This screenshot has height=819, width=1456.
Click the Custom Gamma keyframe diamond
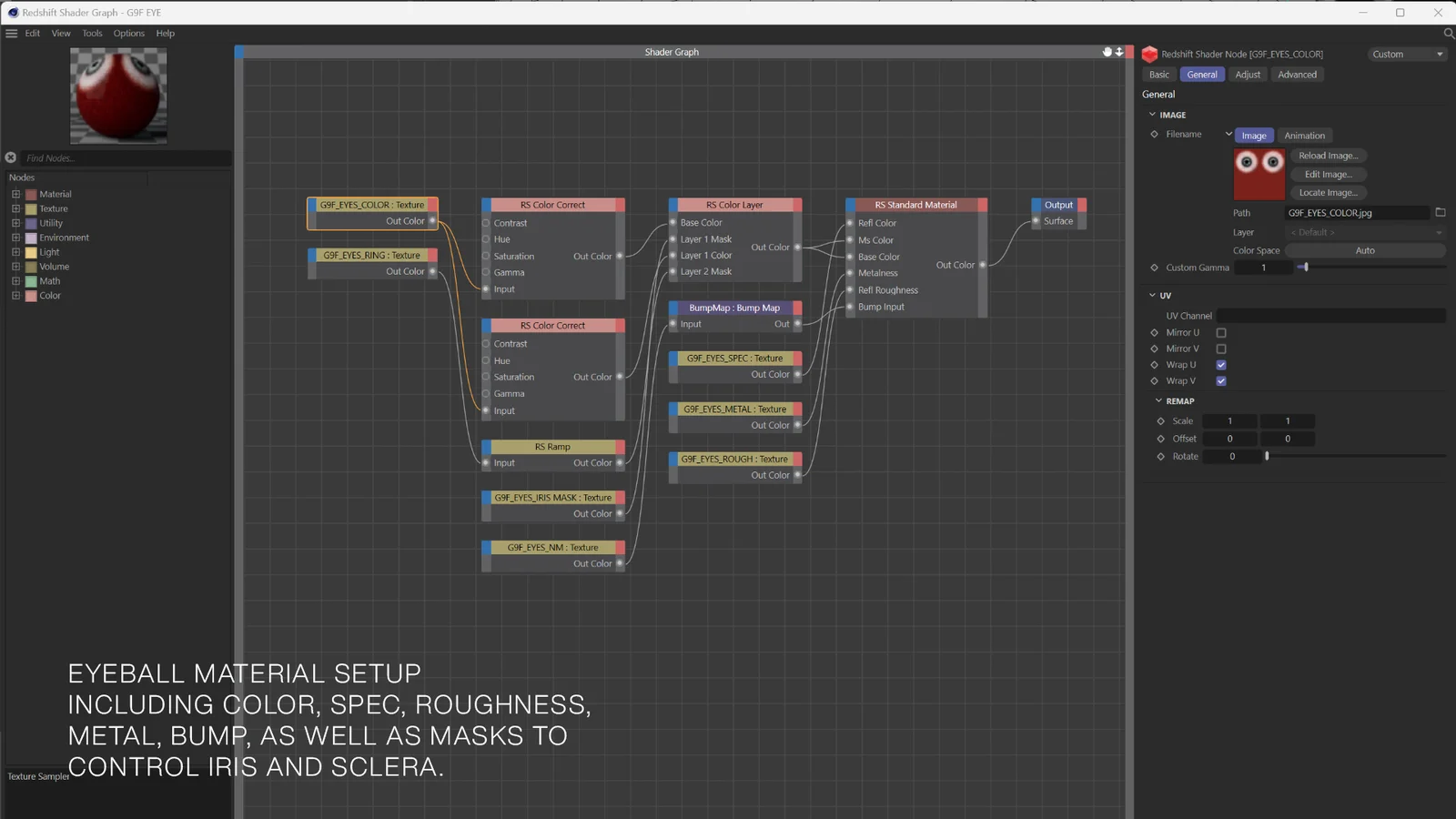(x=1155, y=268)
